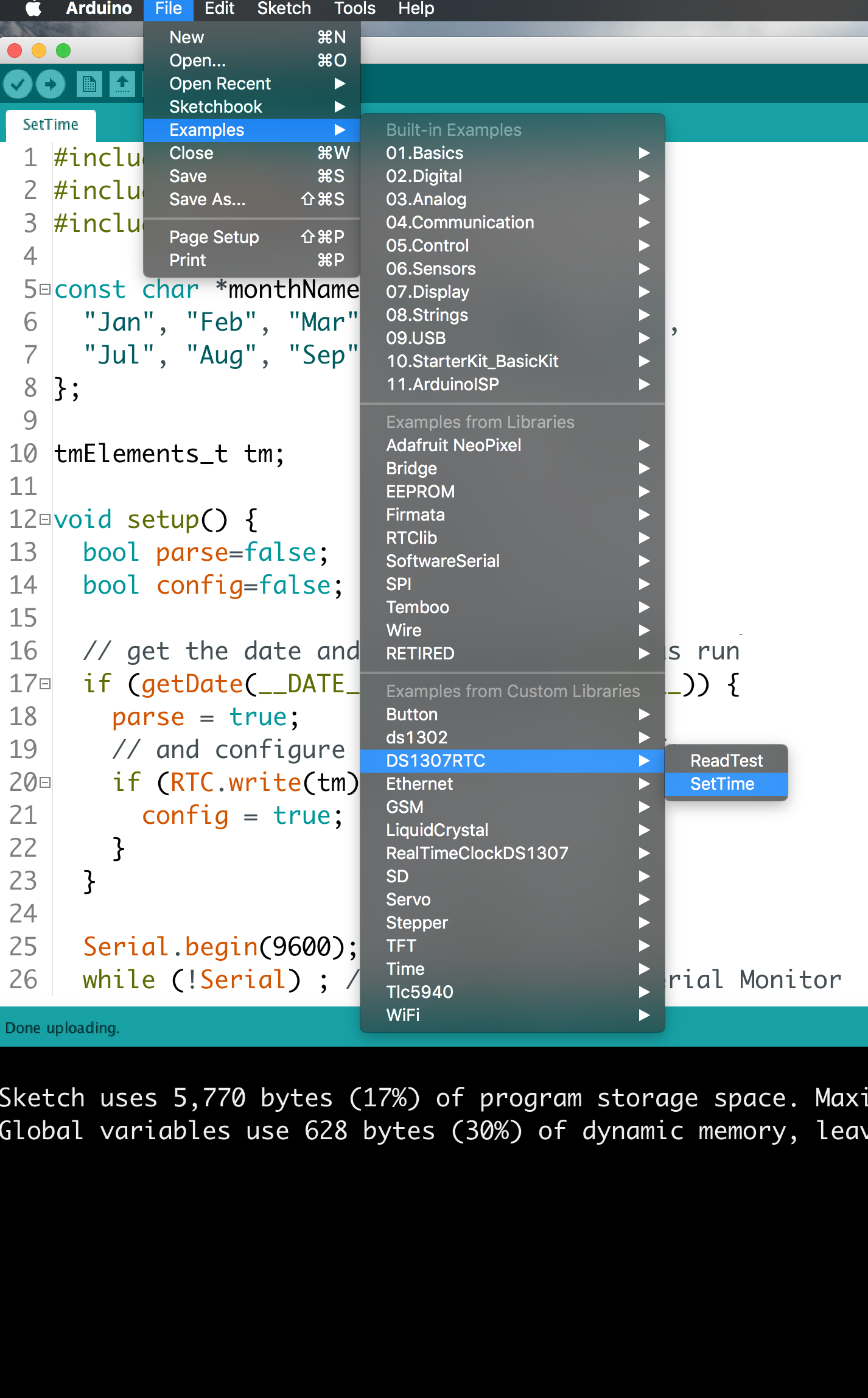
Task: Open the GSM library examples
Action: [513, 807]
